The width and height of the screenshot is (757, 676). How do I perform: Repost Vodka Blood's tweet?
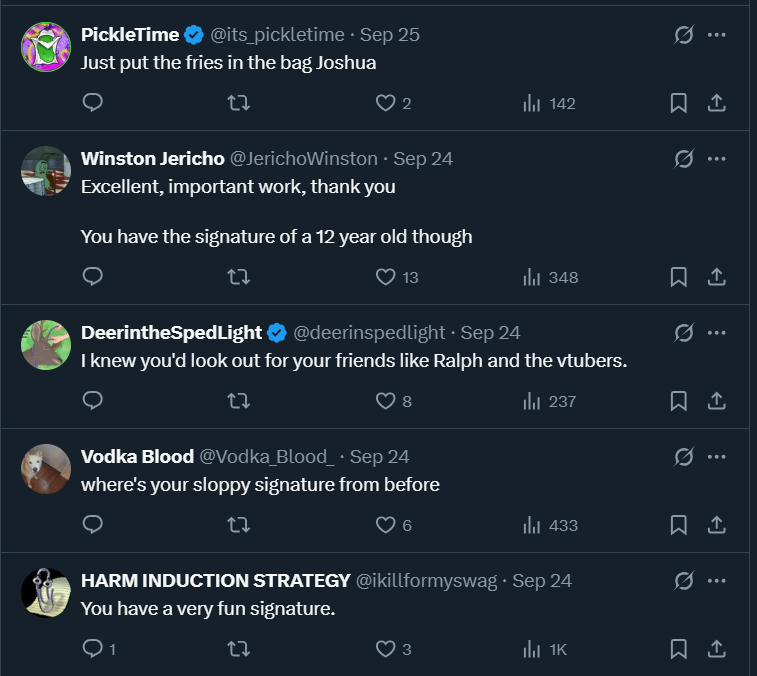(x=239, y=525)
